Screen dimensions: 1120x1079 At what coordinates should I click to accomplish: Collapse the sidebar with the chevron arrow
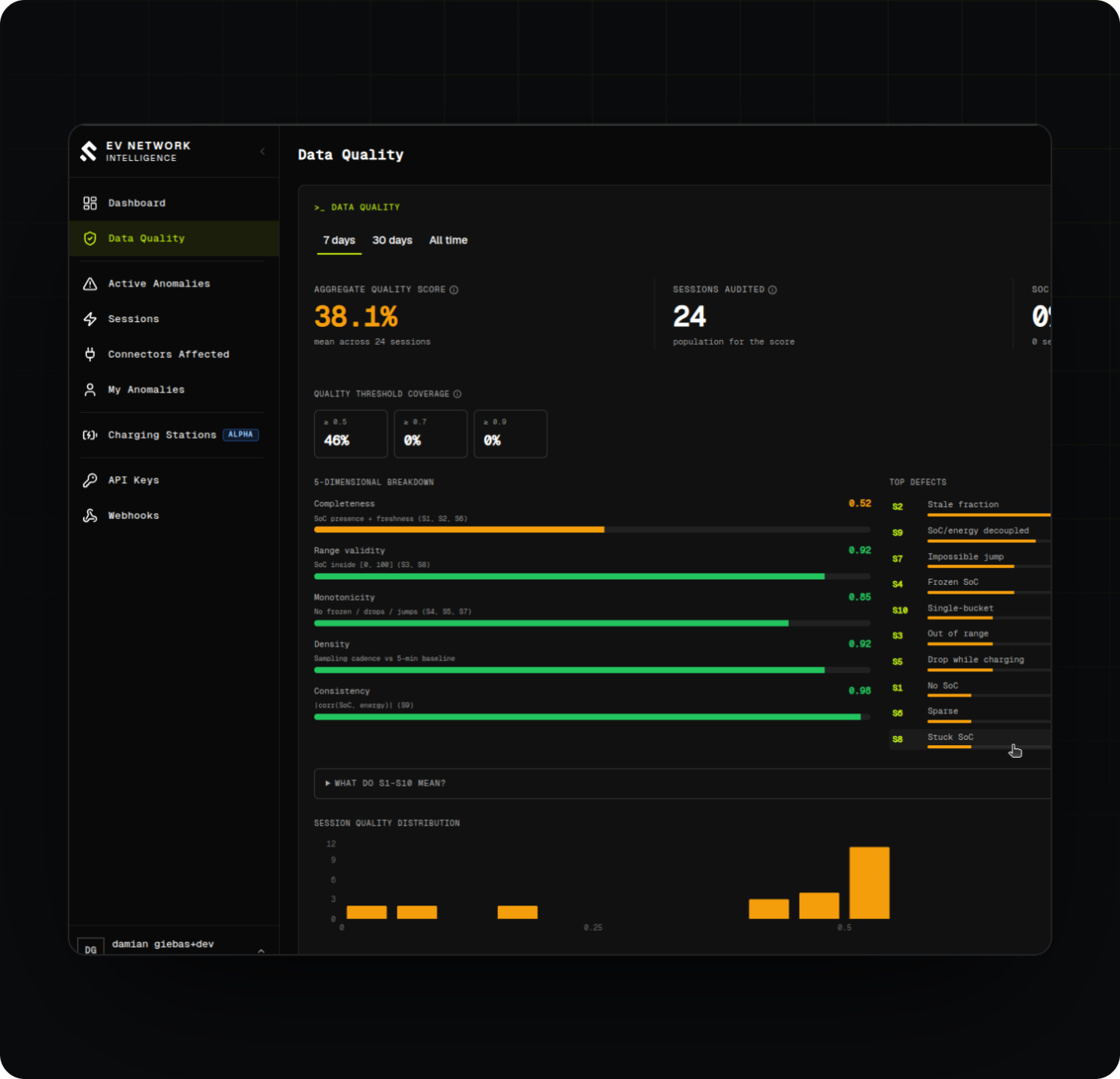262,152
